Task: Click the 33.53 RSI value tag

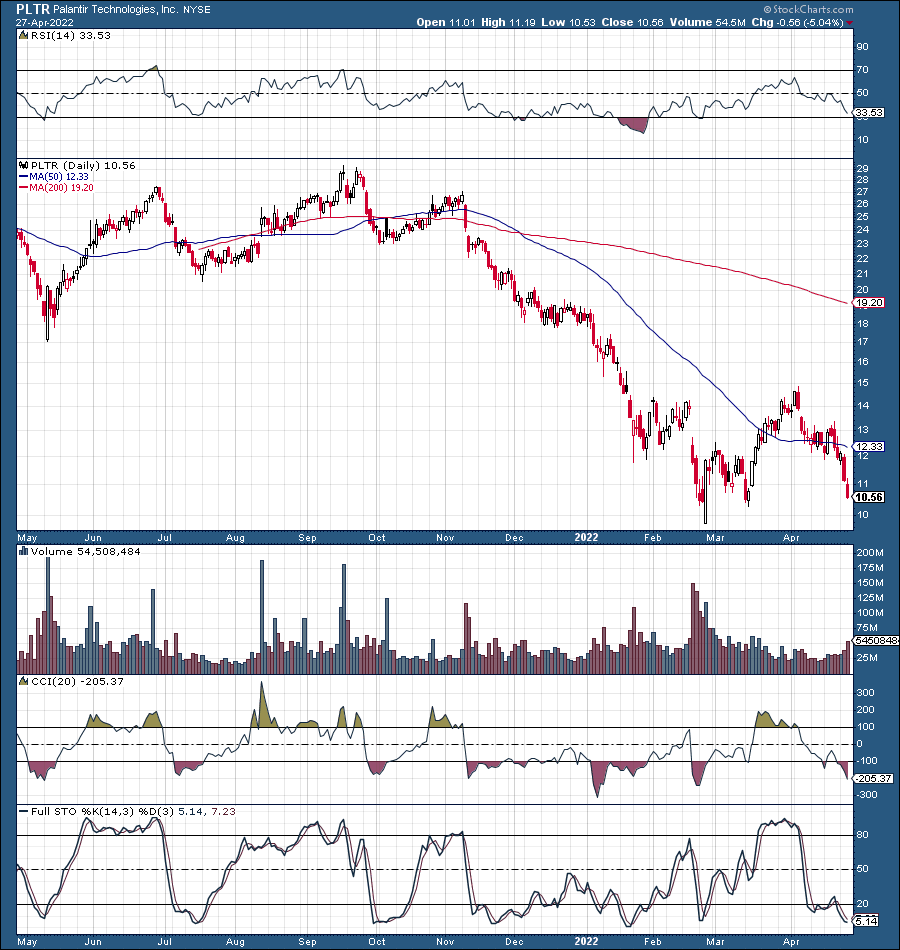Action: point(868,113)
